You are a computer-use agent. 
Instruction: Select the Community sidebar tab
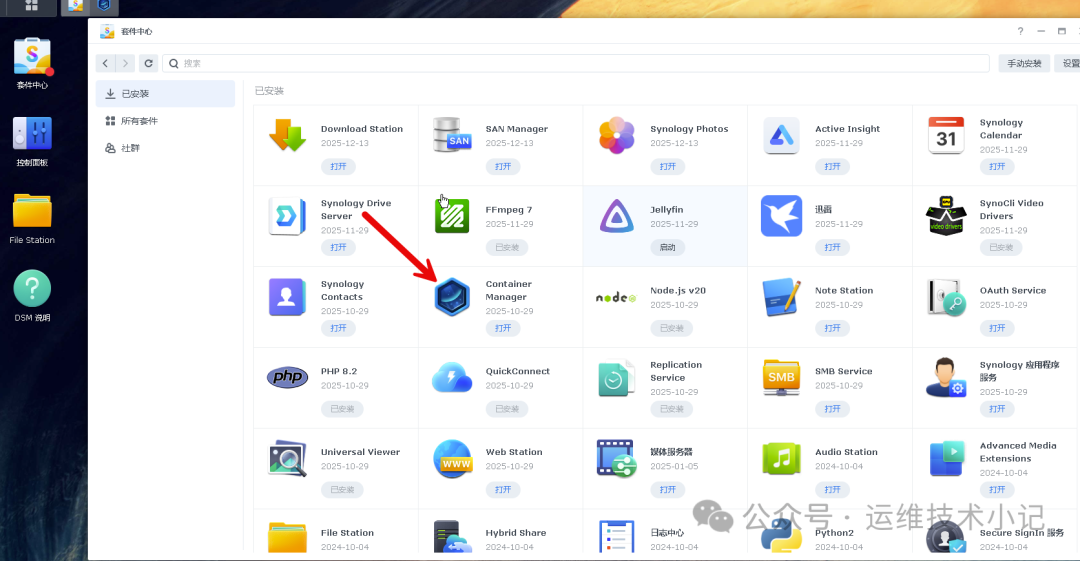165,148
